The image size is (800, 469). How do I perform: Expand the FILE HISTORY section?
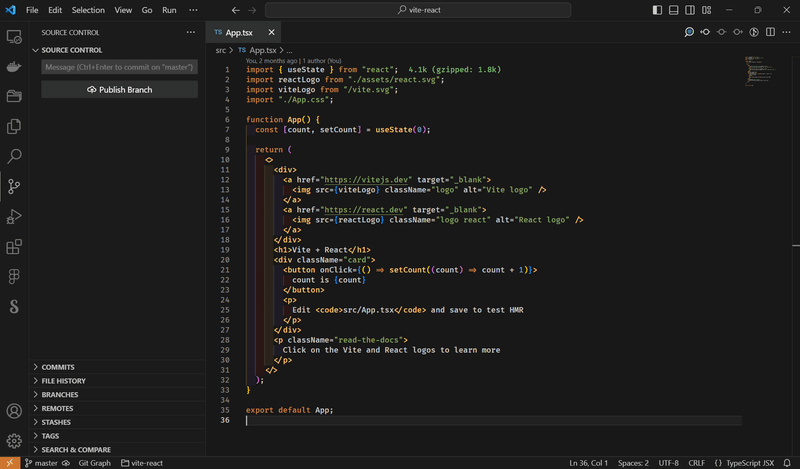click(x=118, y=381)
